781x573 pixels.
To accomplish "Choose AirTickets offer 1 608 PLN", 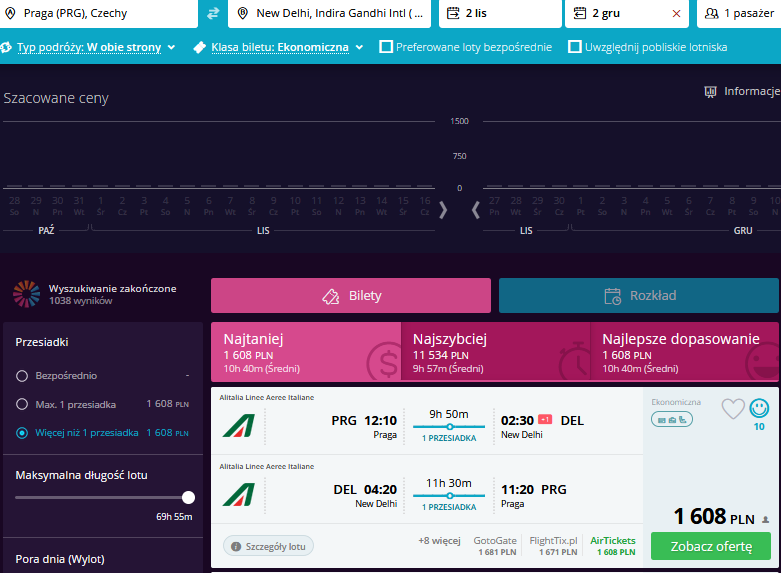I will (613, 546).
